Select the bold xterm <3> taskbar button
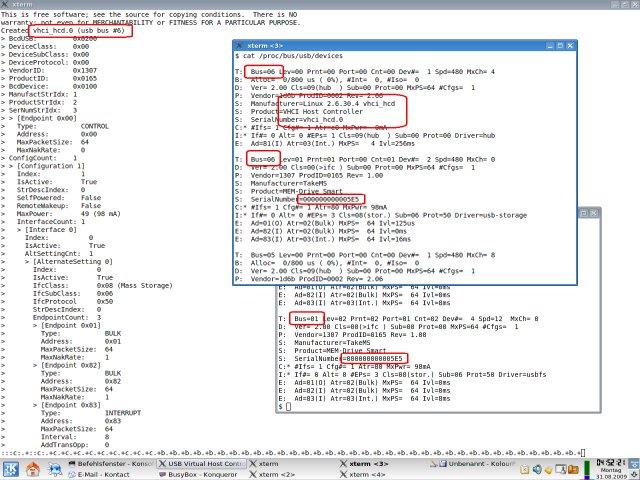This screenshot has height=480, width=640. (362, 464)
